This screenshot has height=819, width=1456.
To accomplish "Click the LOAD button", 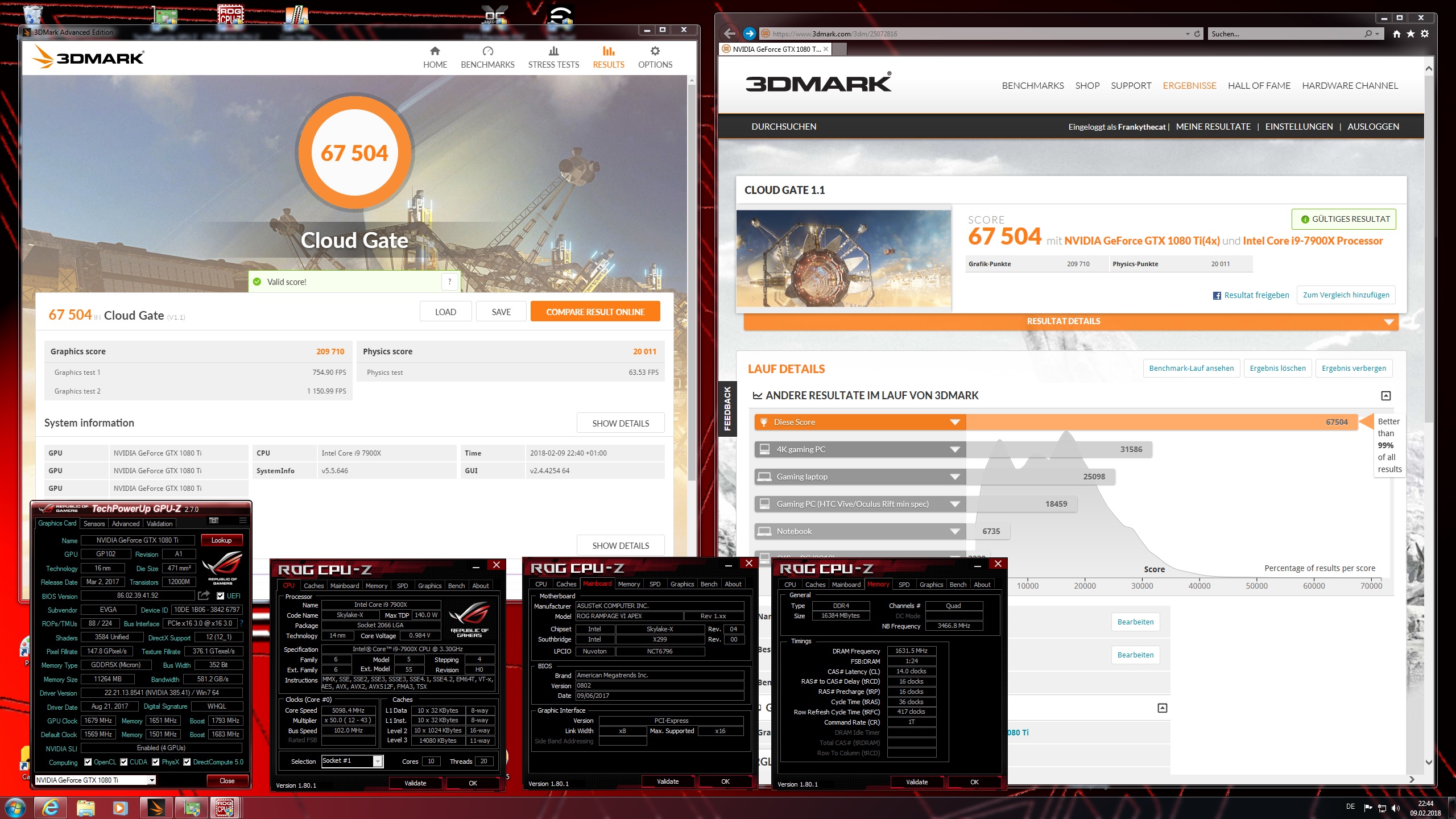I will click(445, 312).
